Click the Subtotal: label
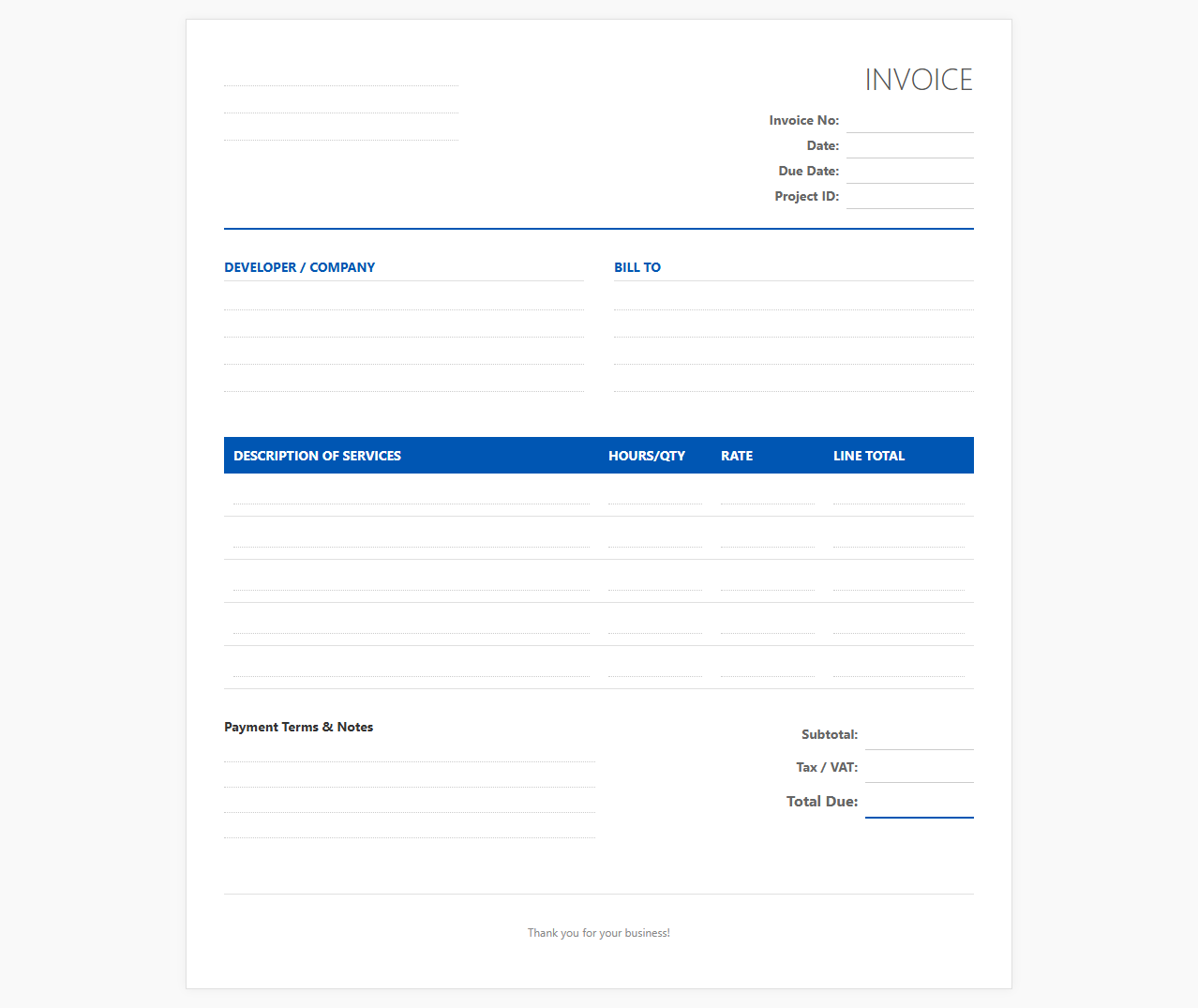 pyautogui.click(x=830, y=734)
